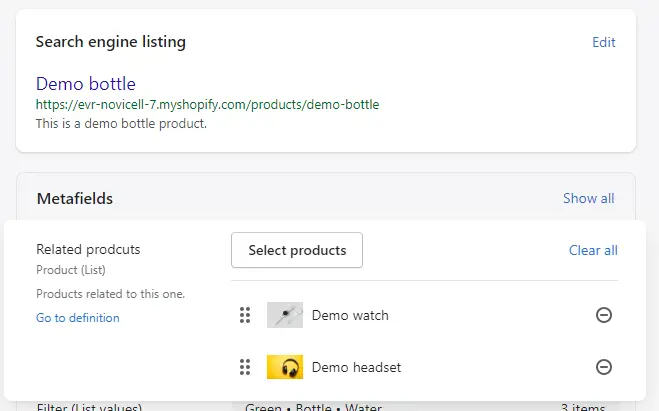Grab the drag handle beside Demo watch
The width and height of the screenshot is (659, 411).
coord(245,315)
